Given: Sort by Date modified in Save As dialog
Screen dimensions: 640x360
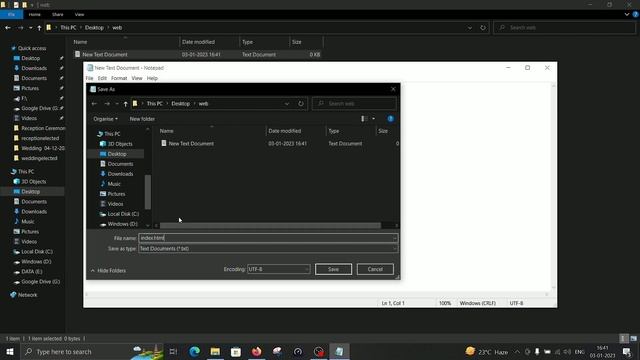Looking at the screenshot, I should [x=284, y=131].
